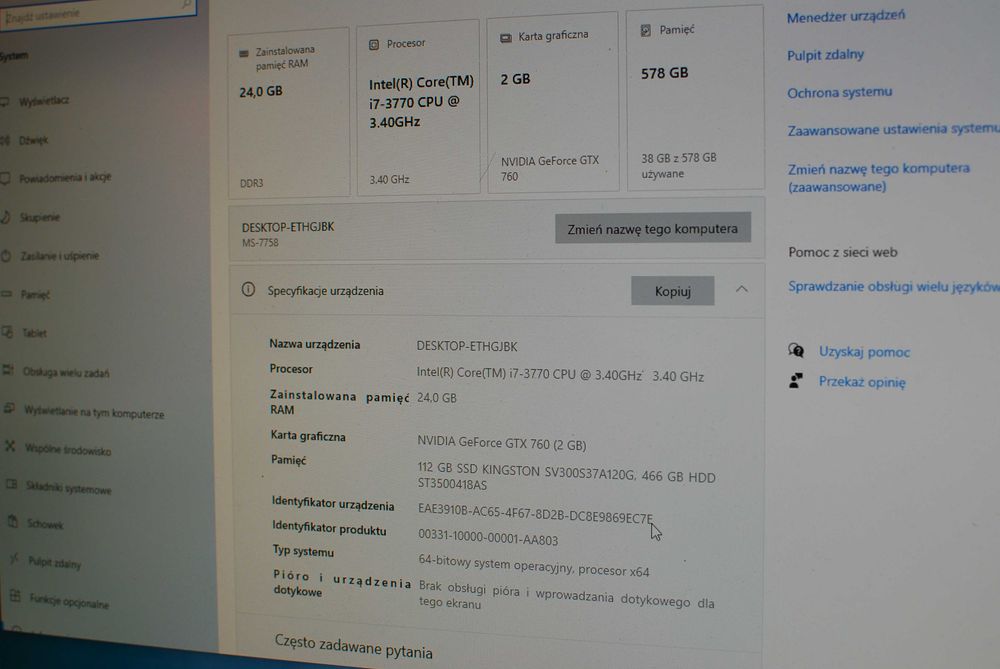Viewport: 1000px width, 669px height.
Task: Click 38 GB z 578 GB używane text
Action: [679, 165]
